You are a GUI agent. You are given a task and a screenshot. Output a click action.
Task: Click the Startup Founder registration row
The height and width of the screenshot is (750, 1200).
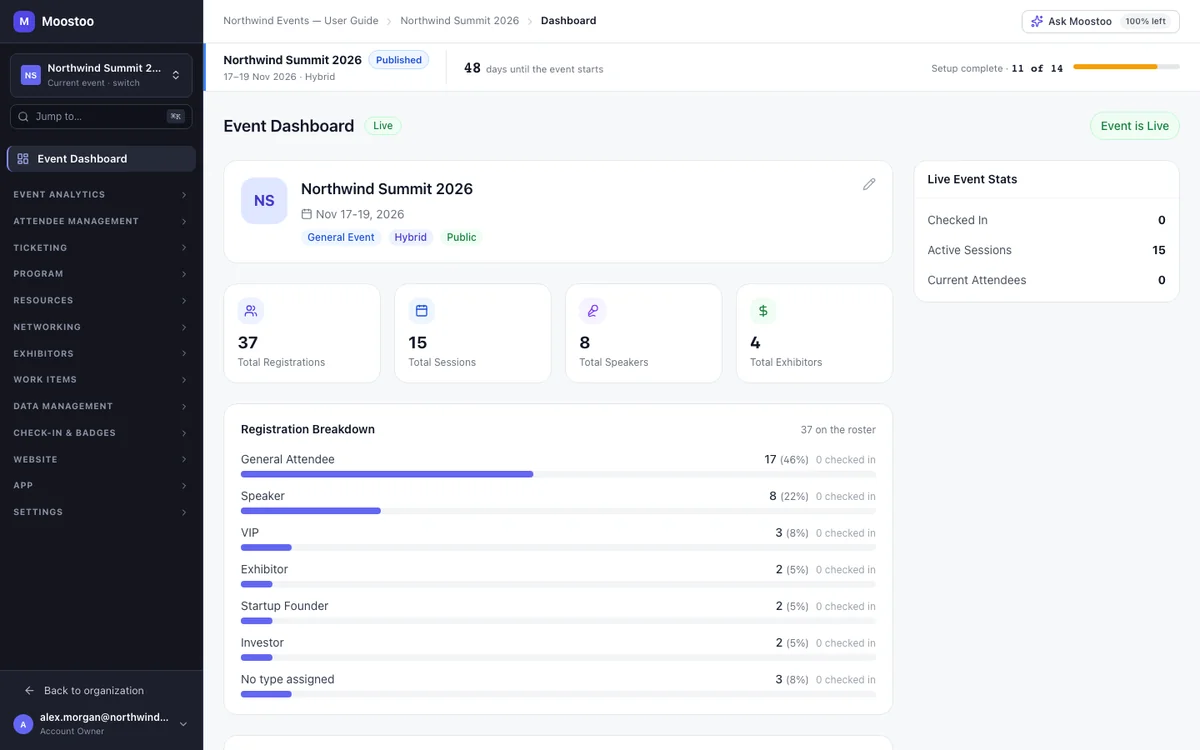coord(558,611)
